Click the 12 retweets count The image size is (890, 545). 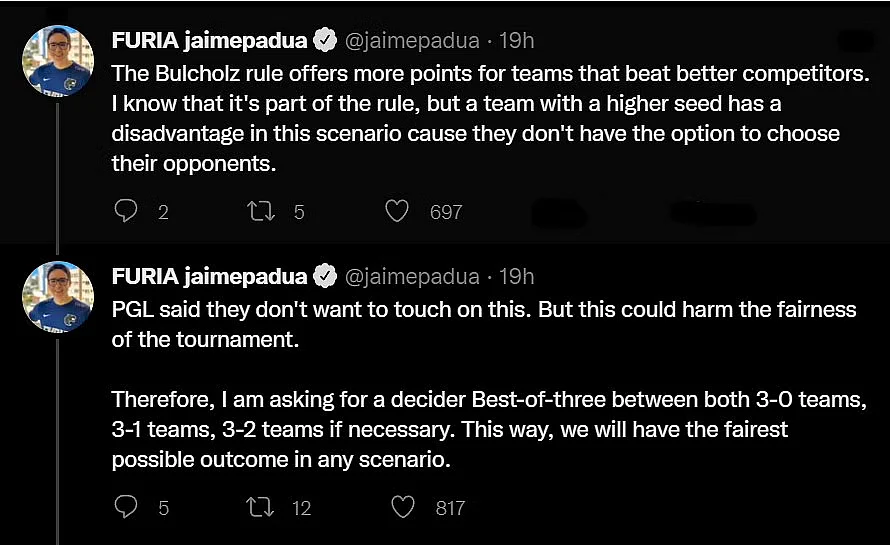tap(301, 508)
